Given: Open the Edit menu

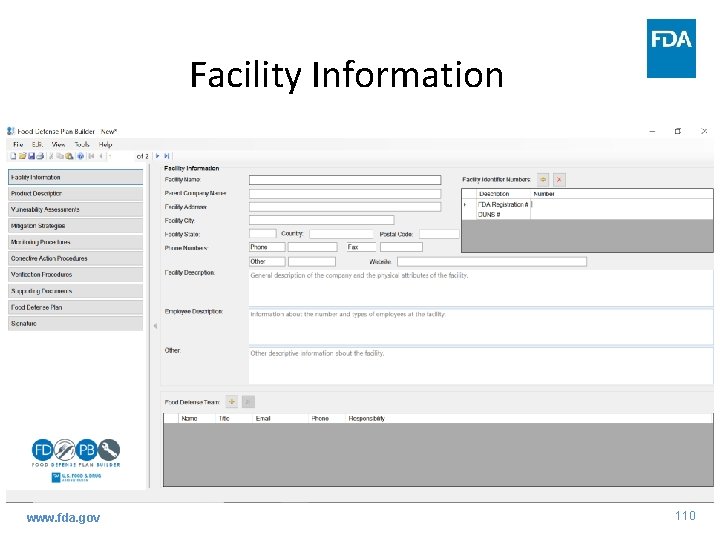Looking at the screenshot, I should pos(37,144).
